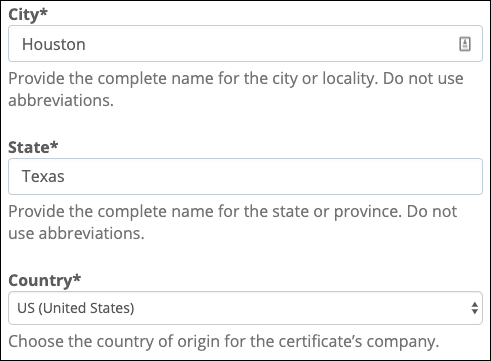This screenshot has height=361, width=491.
Task: Click the City* field label
Action: [x=28, y=15]
